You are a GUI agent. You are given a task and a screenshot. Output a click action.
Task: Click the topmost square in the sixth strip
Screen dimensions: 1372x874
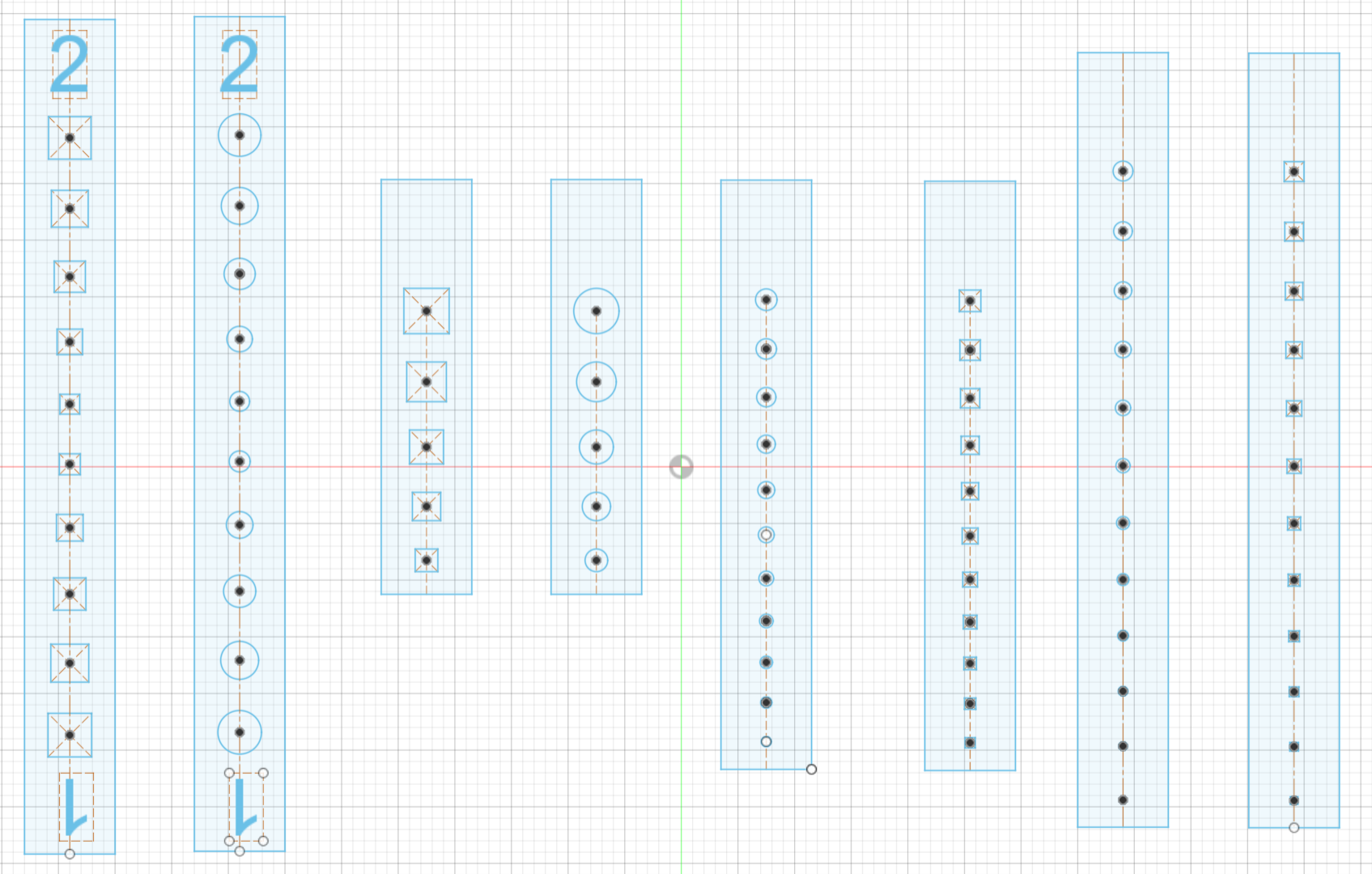point(970,301)
